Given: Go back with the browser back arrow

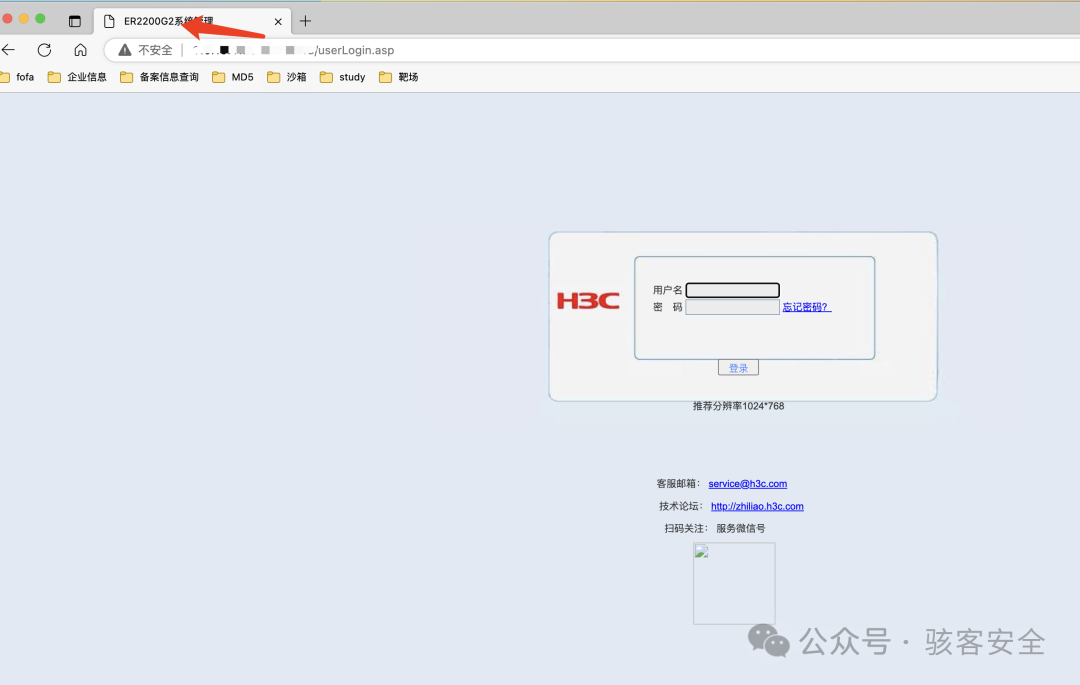Looking at the screenshot, I should [8, 50].
